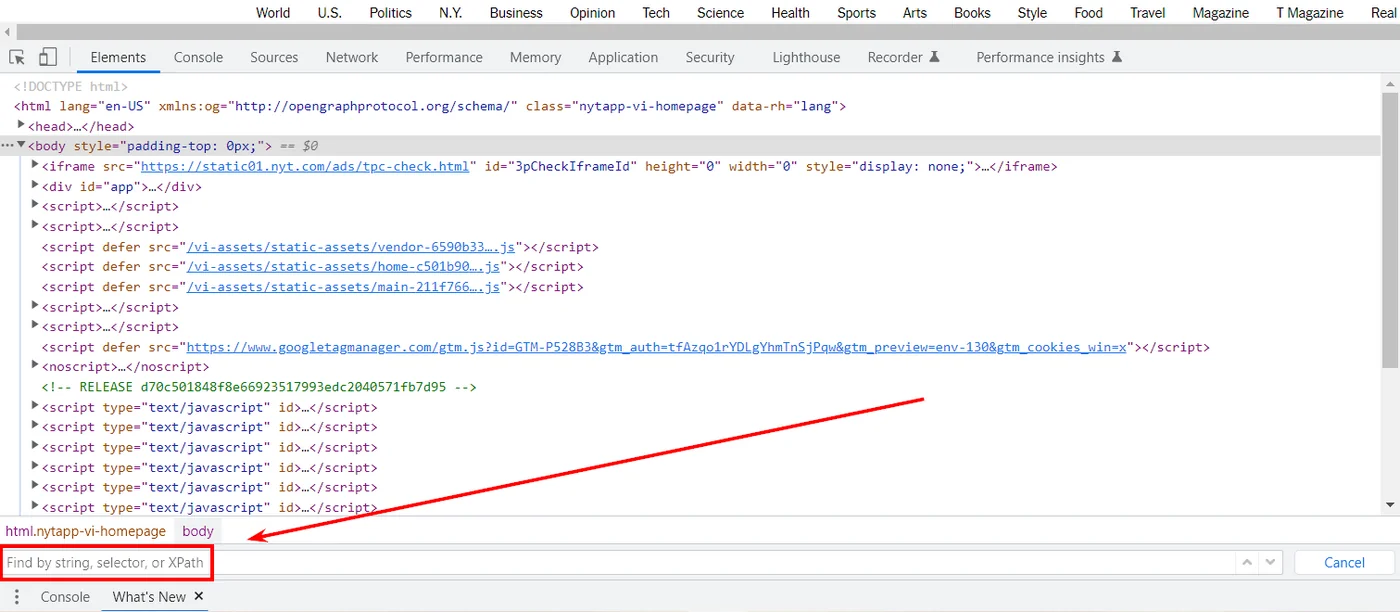The image size is (1400, 612).
Task: Open the World section link
Action: pos(273,13)
